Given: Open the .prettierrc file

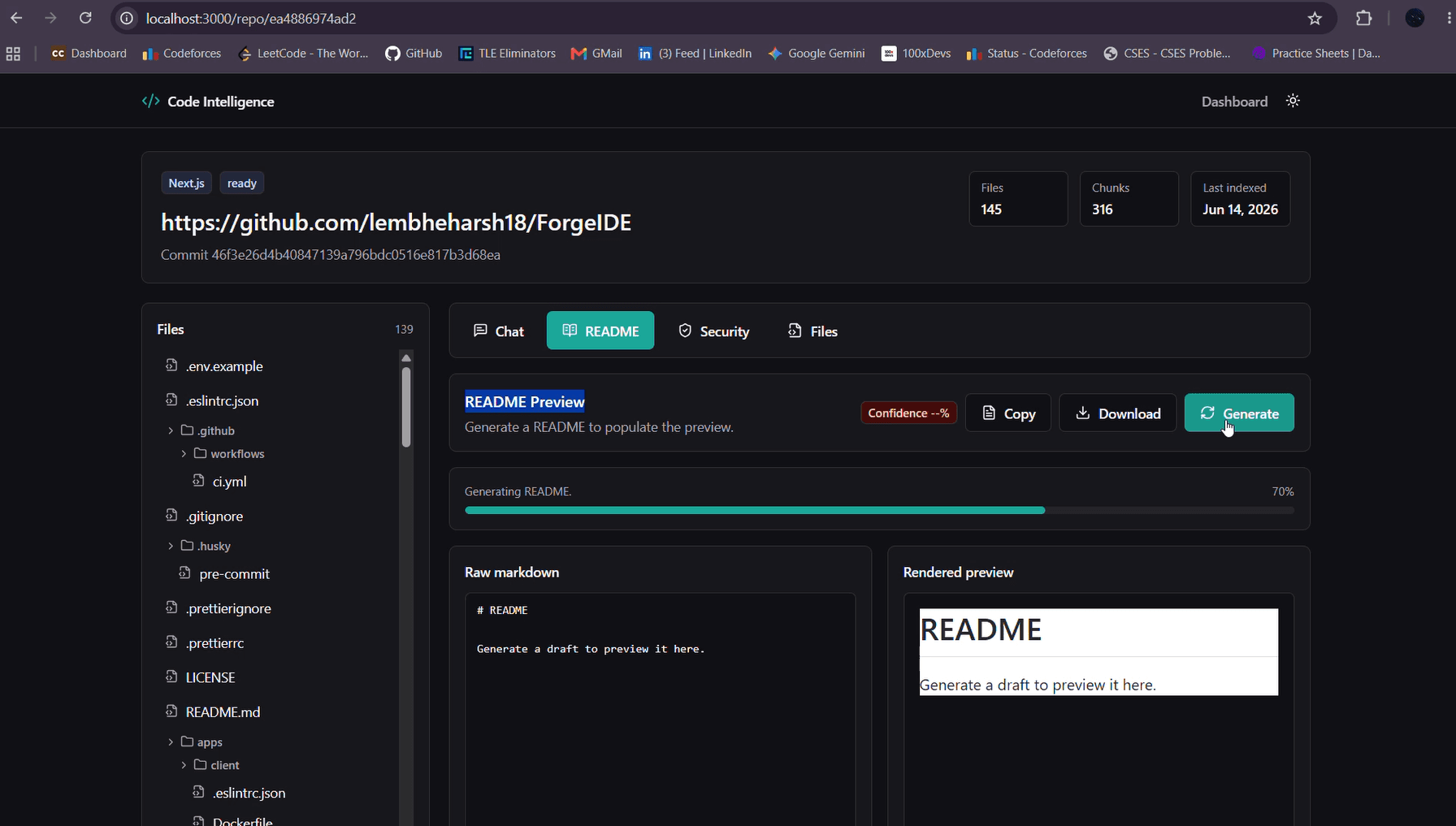Looking at the screenshot, I should 205,642.
